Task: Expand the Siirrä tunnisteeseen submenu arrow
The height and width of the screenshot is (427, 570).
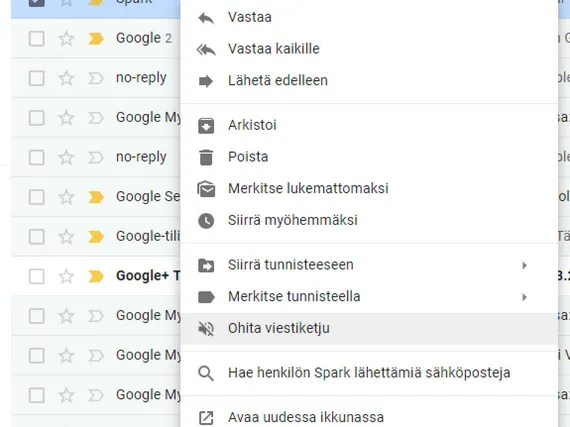Action: point(524,266)
